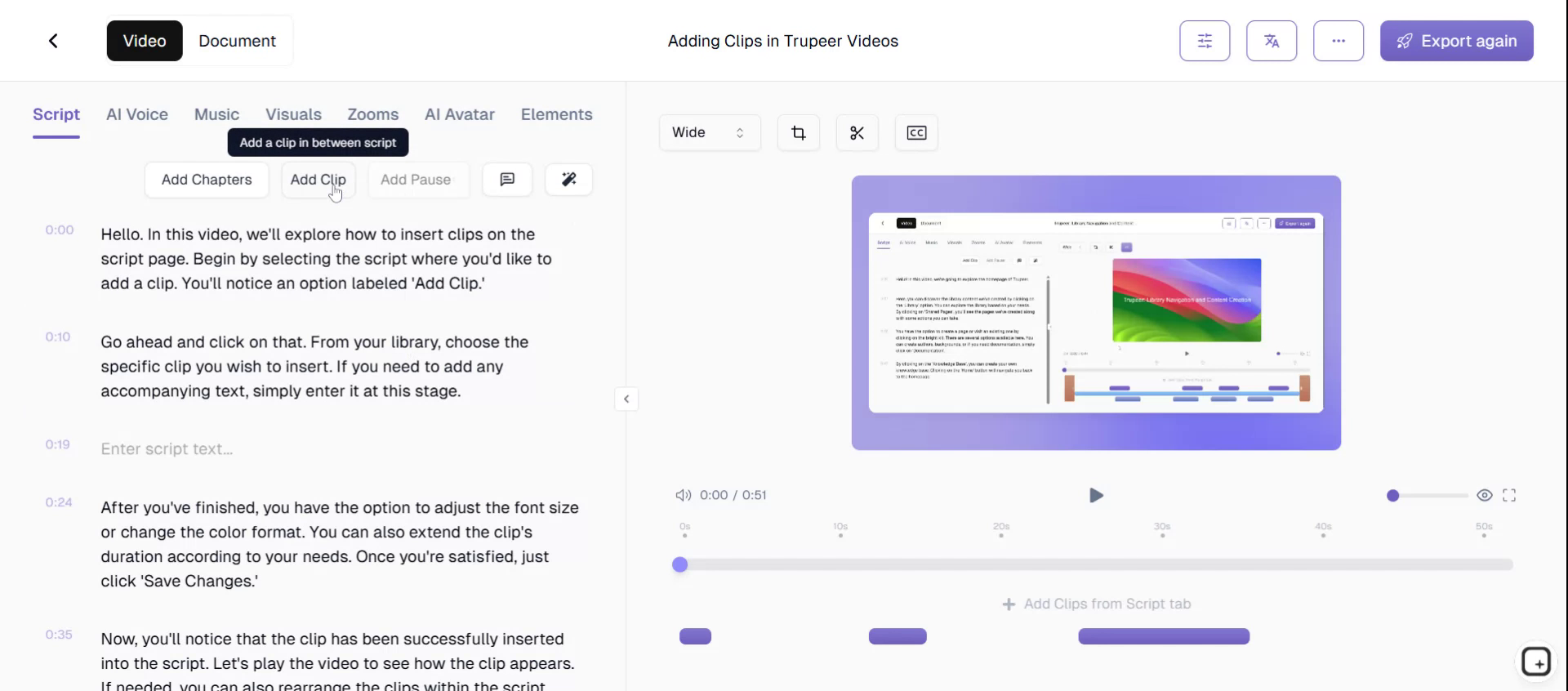The width and height of the screenshot is (1568, 691).
Task: Select the scissors trim tool
Action: [857, 133]
